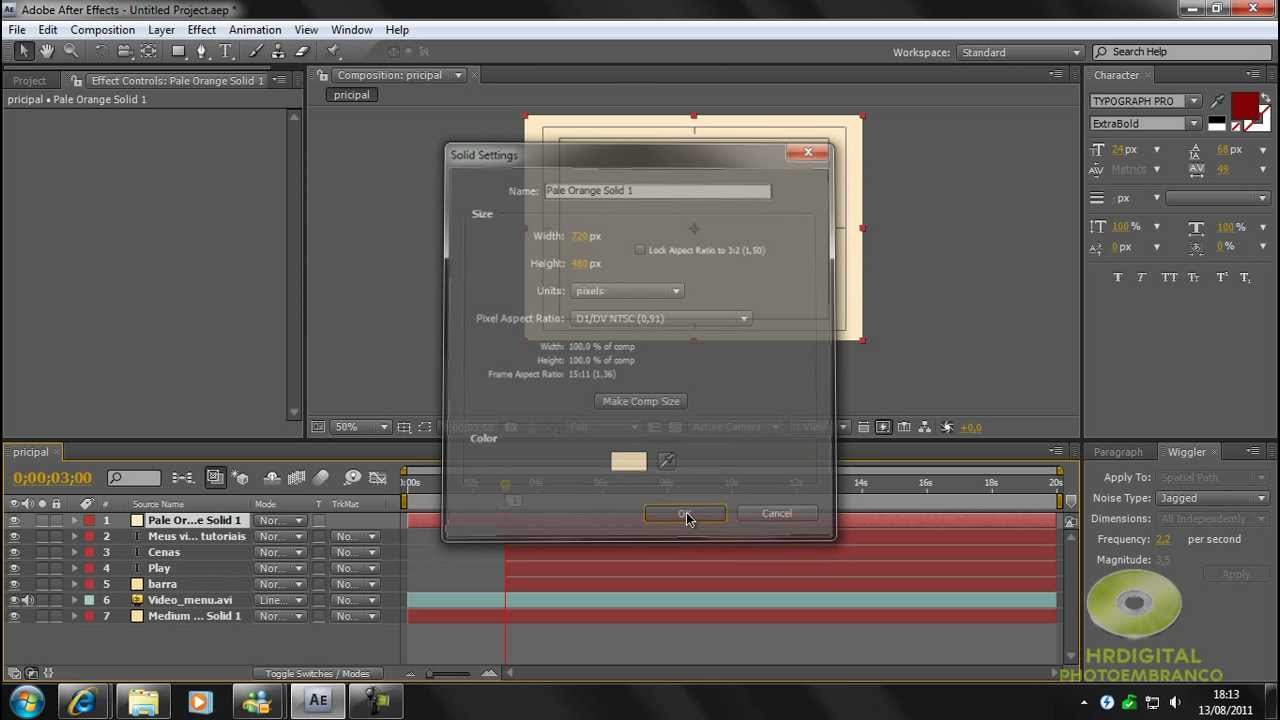Select the Unified Camera tool
The image size is (1280, 720).
[x=124, y=52]
